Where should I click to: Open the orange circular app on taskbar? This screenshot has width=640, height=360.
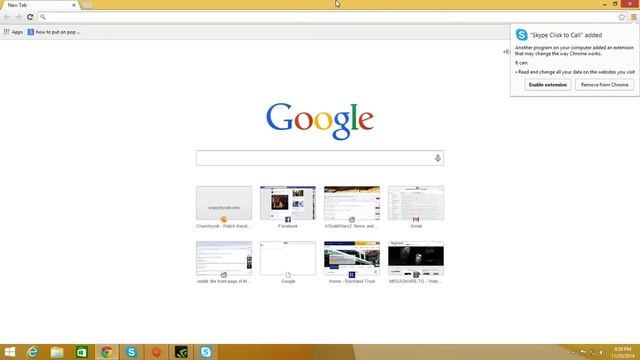156,352
